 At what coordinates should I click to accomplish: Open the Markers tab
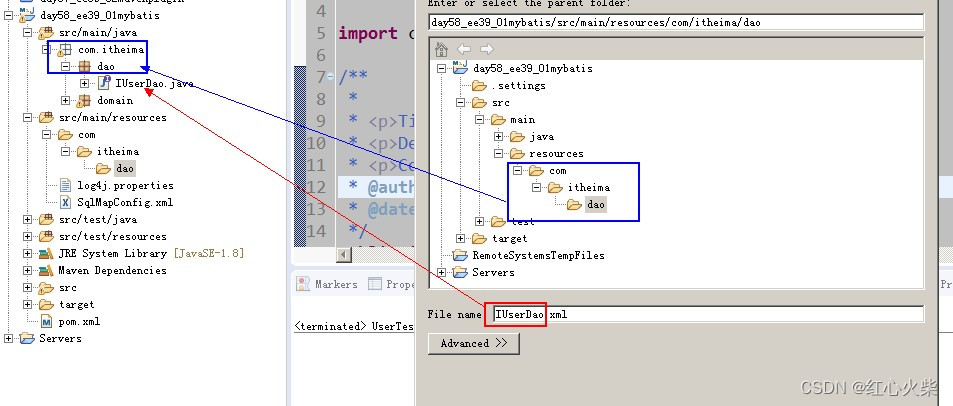[x=327, y=284]
